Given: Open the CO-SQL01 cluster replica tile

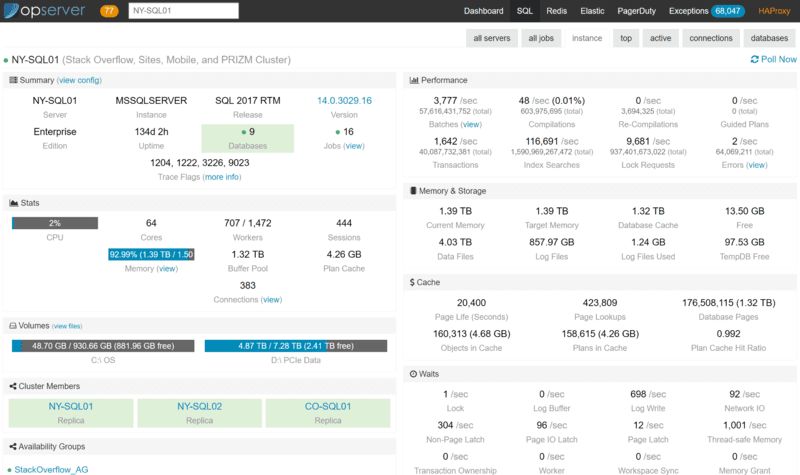Looking at the screenshot, I should (328, 413).
